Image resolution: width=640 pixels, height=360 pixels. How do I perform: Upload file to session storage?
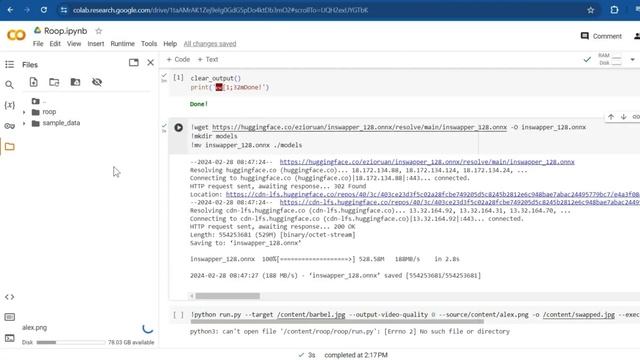pyautogui.click(x=33, y=82)
